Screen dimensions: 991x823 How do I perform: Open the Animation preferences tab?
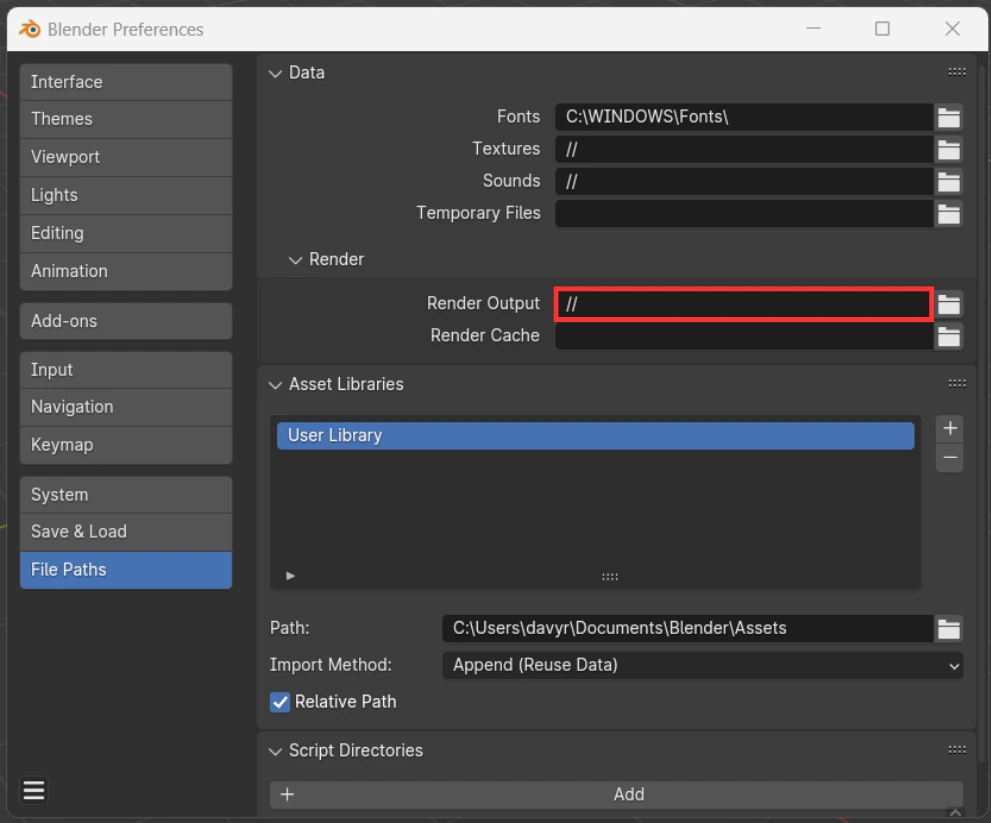tap(126, 271)
